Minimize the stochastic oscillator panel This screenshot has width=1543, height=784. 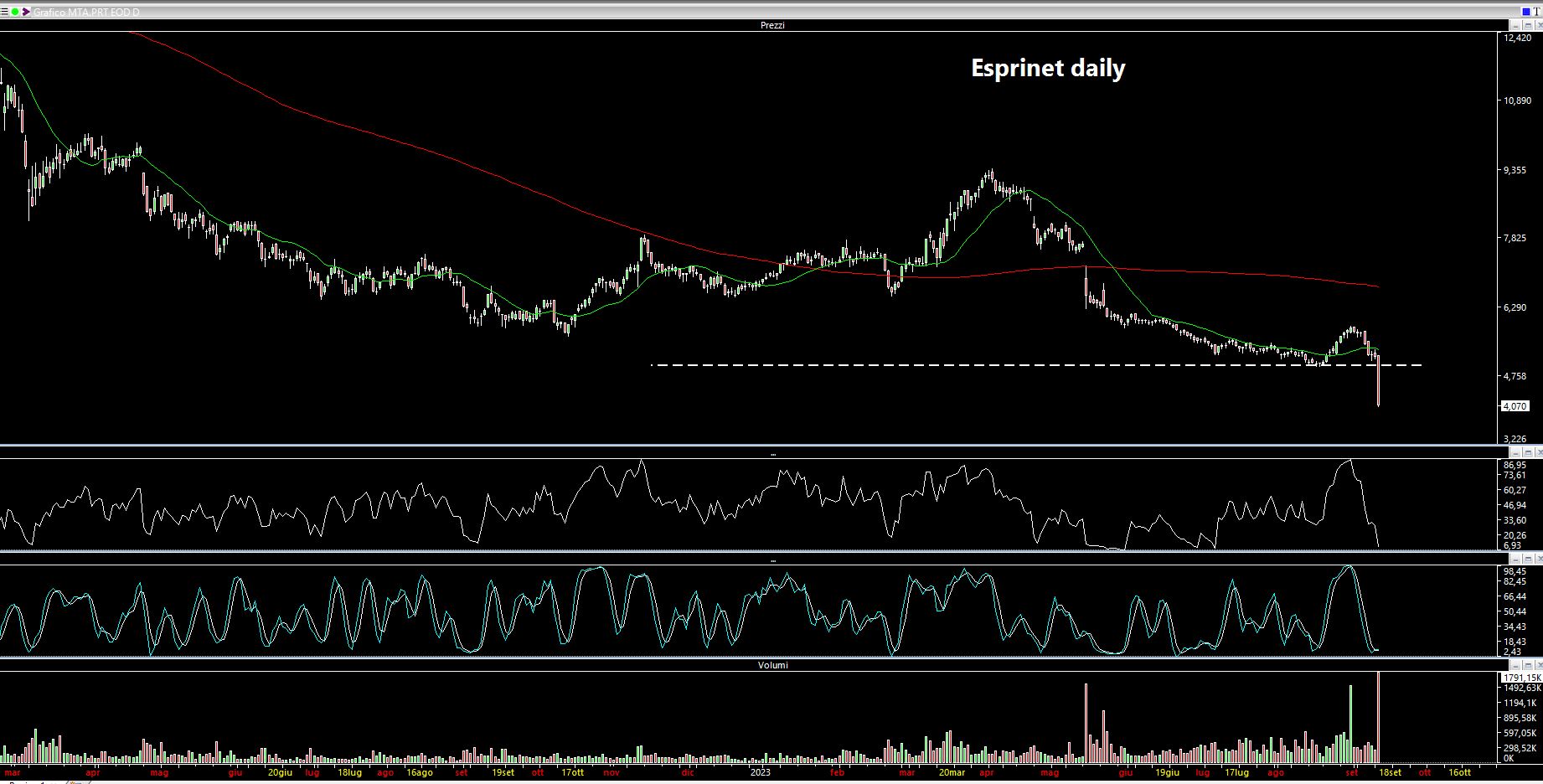point(1515,559)
